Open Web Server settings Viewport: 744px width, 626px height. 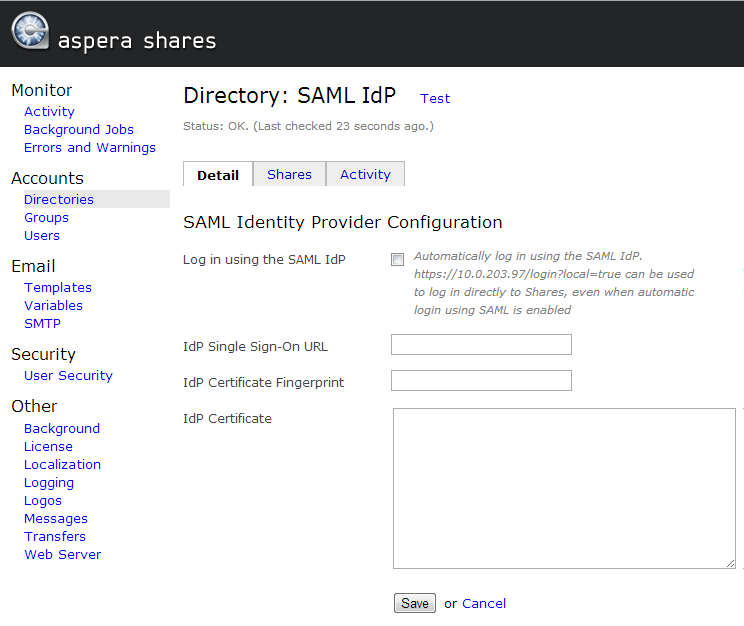point(63,554)
